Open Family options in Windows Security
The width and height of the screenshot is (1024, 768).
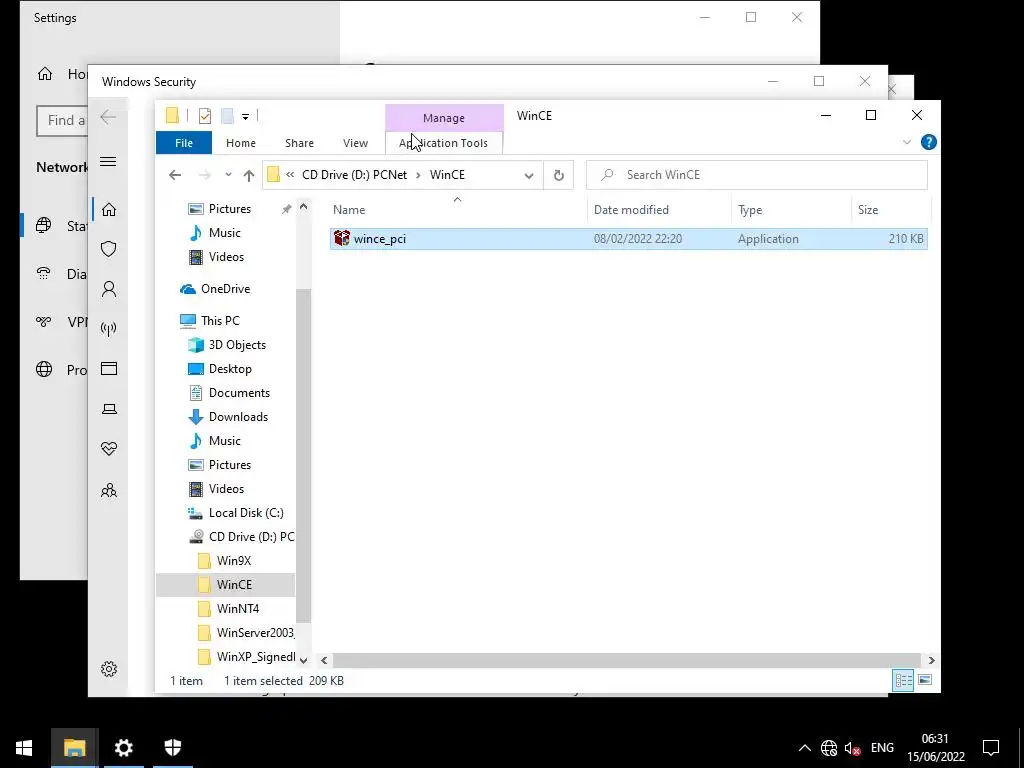[x=108, y=490]
